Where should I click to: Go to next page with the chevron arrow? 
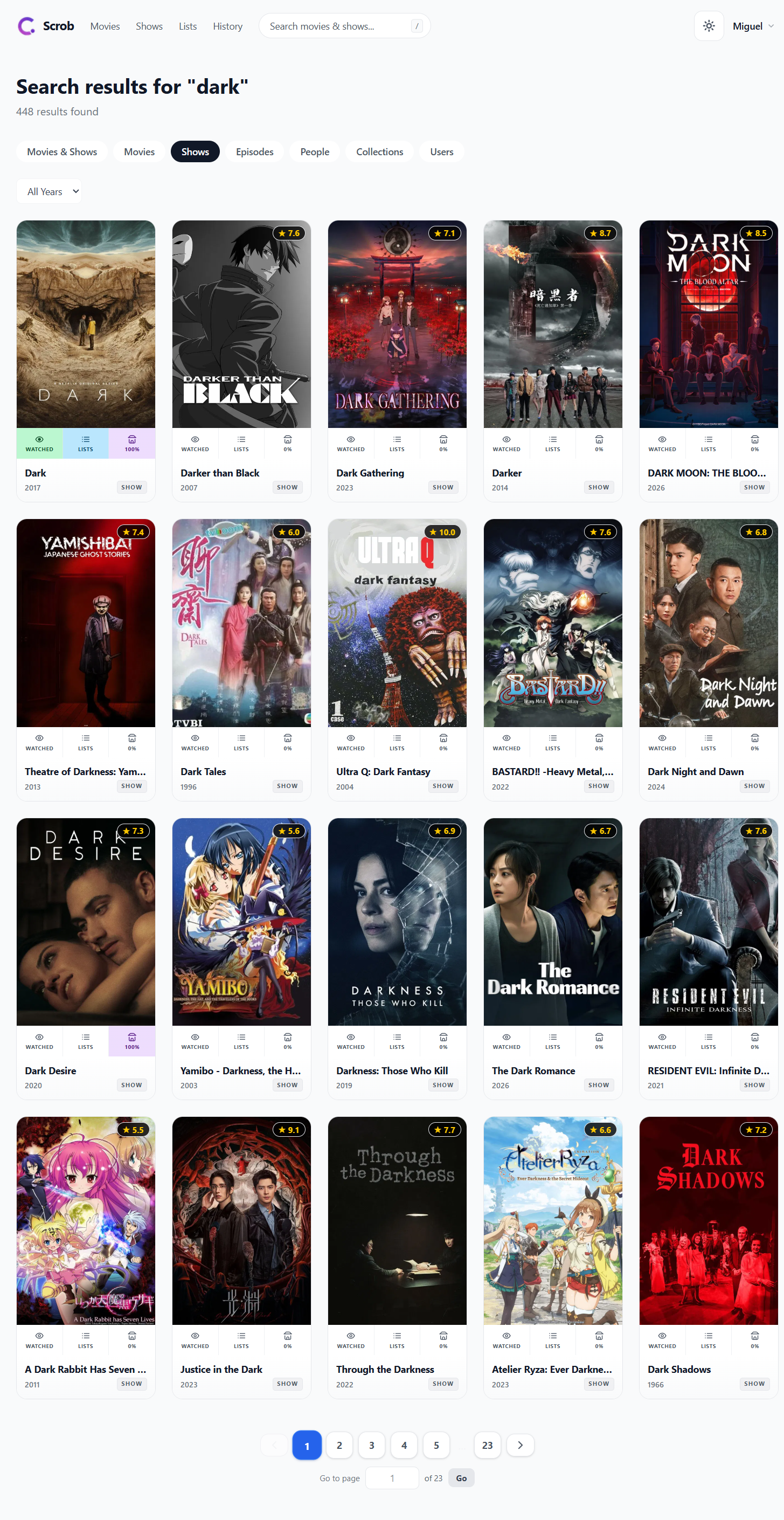pos(520,1445)
